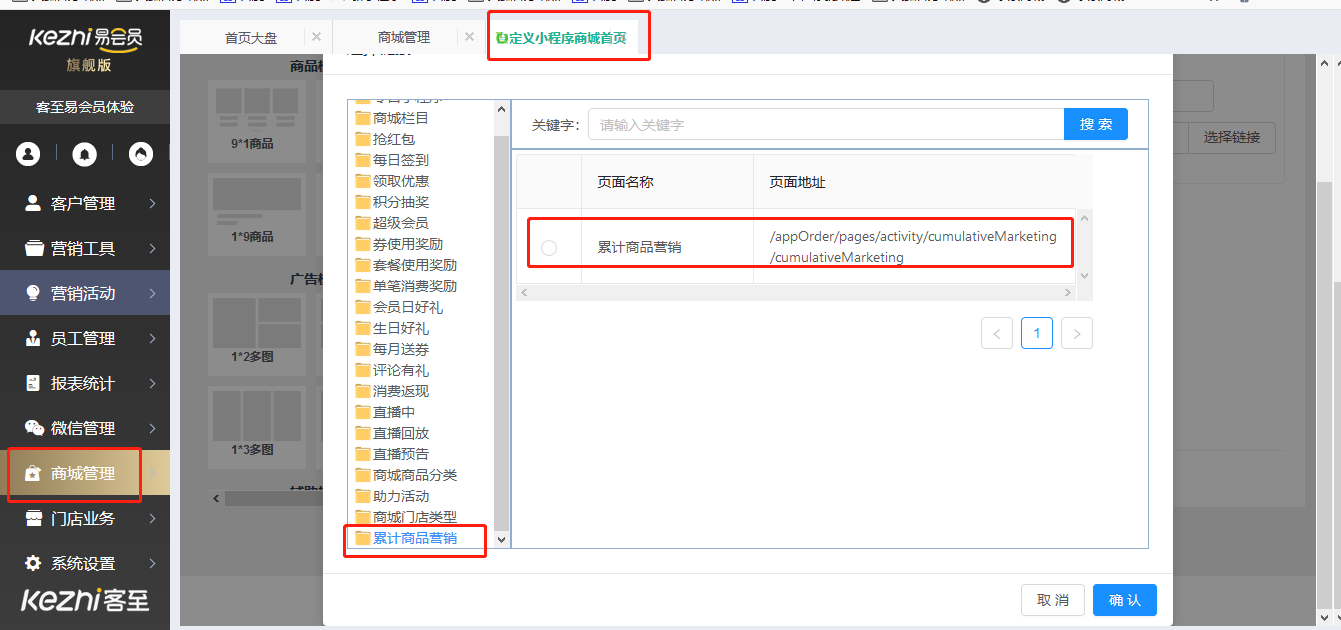Click table horizontal scrollbar right arrow
This screenshot has width=1341, height=630.
[1068, 292]
